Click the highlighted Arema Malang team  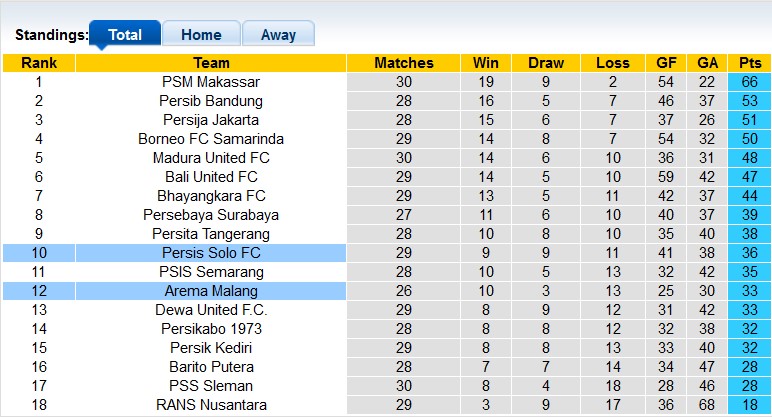(x=211, y=291)
